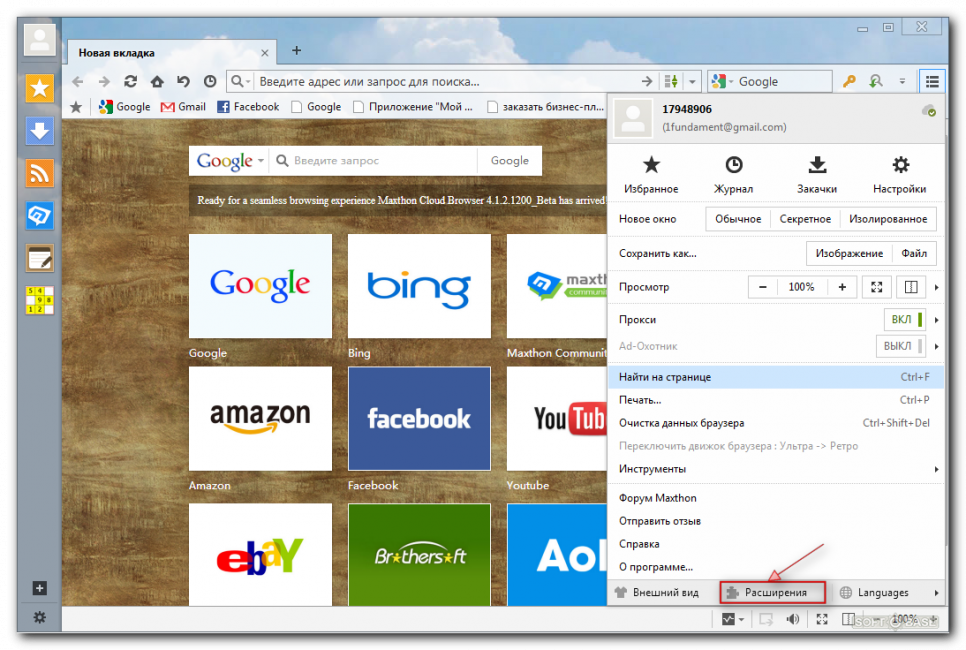The height and width of the screenshot is (650, 966).
Task: Close the Новая вкладка tab
Action: click(264, 53)
